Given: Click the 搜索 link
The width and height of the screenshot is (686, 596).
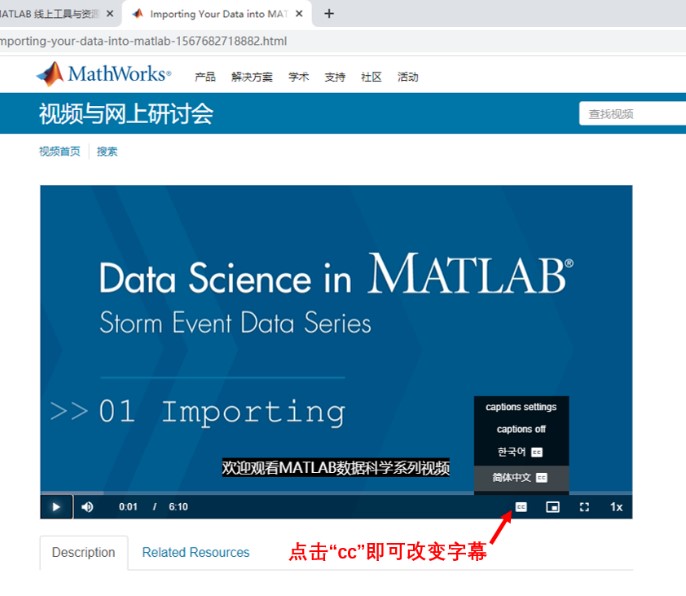Looking at the screenshot, I should [107, 151].
